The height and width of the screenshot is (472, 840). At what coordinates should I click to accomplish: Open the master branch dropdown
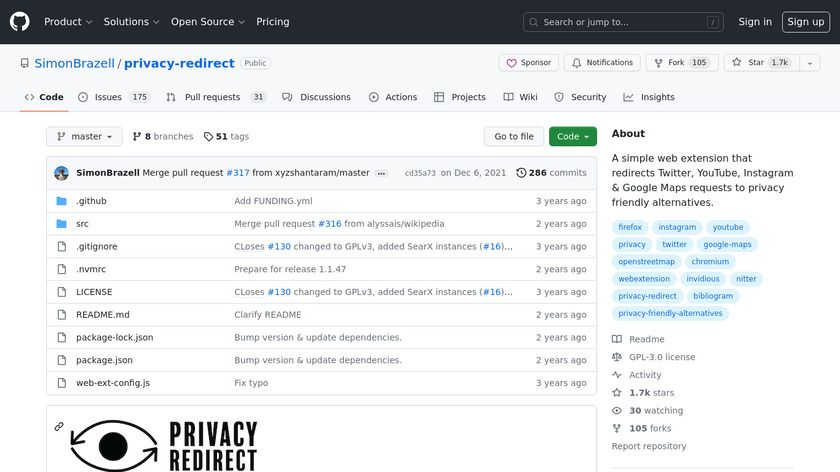pyautogui.click(x=84, y=137)
